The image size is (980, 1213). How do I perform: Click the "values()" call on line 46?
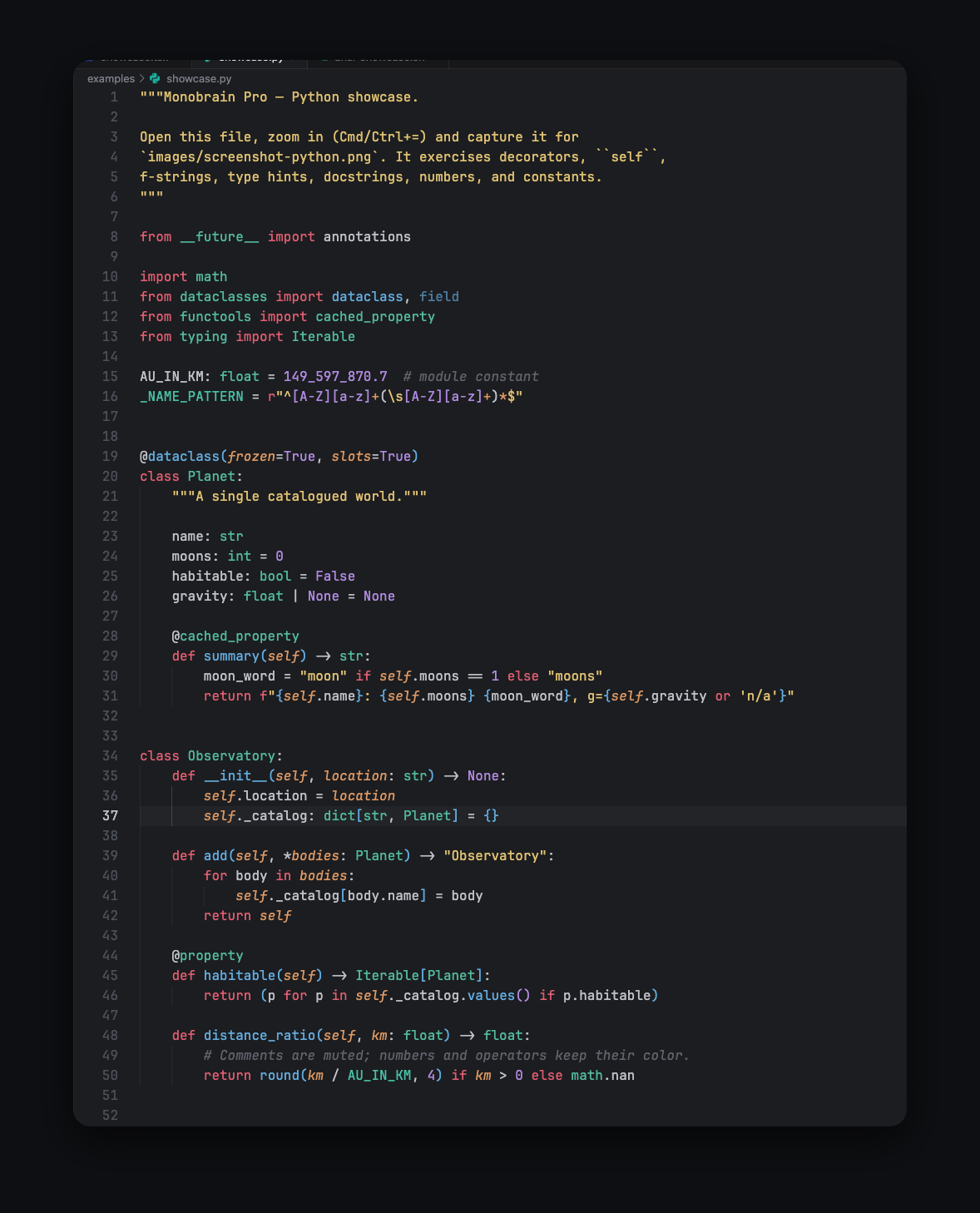tap(499, 995)
